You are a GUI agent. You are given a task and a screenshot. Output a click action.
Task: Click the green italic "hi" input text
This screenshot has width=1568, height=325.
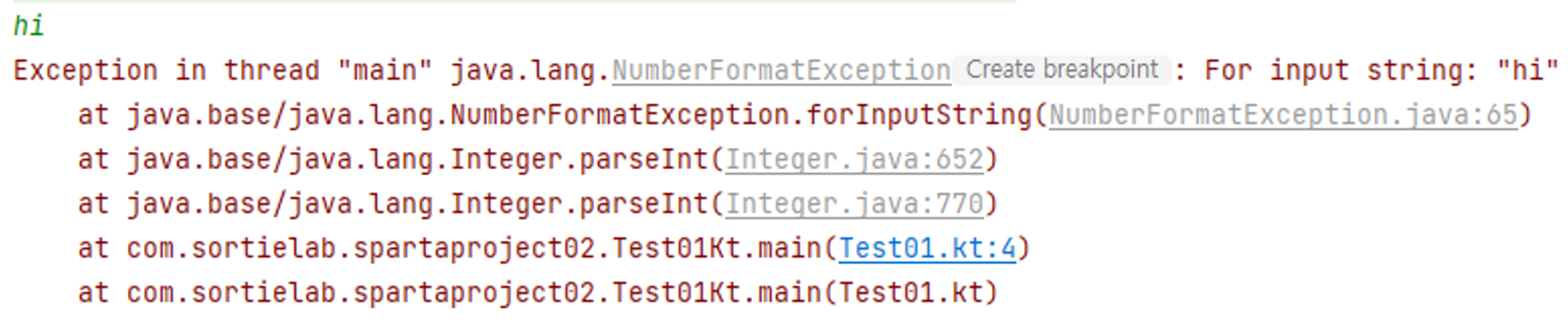(x=28, y=27)
